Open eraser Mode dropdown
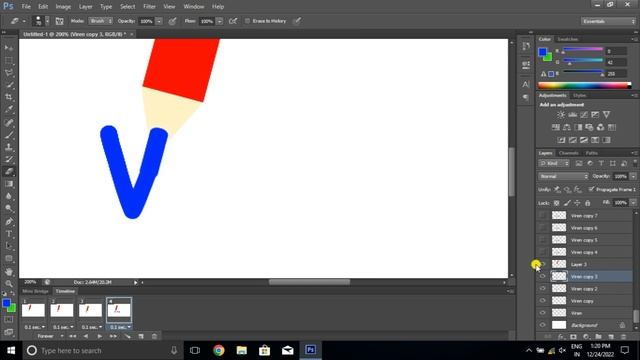 (100, 21)
